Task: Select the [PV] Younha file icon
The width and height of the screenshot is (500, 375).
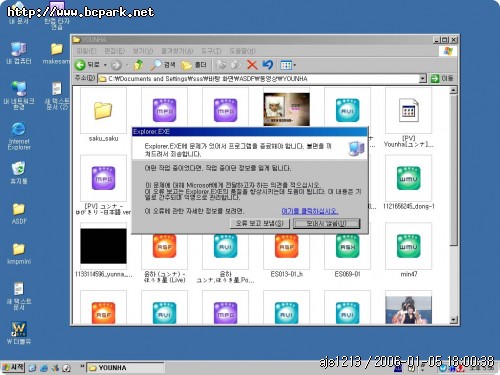Action: 409,111
